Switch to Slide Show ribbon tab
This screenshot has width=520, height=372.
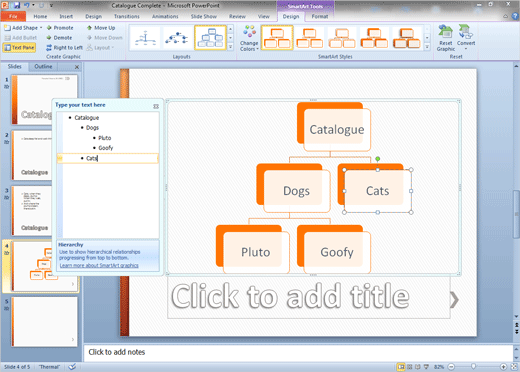click(x=204, y=16)
